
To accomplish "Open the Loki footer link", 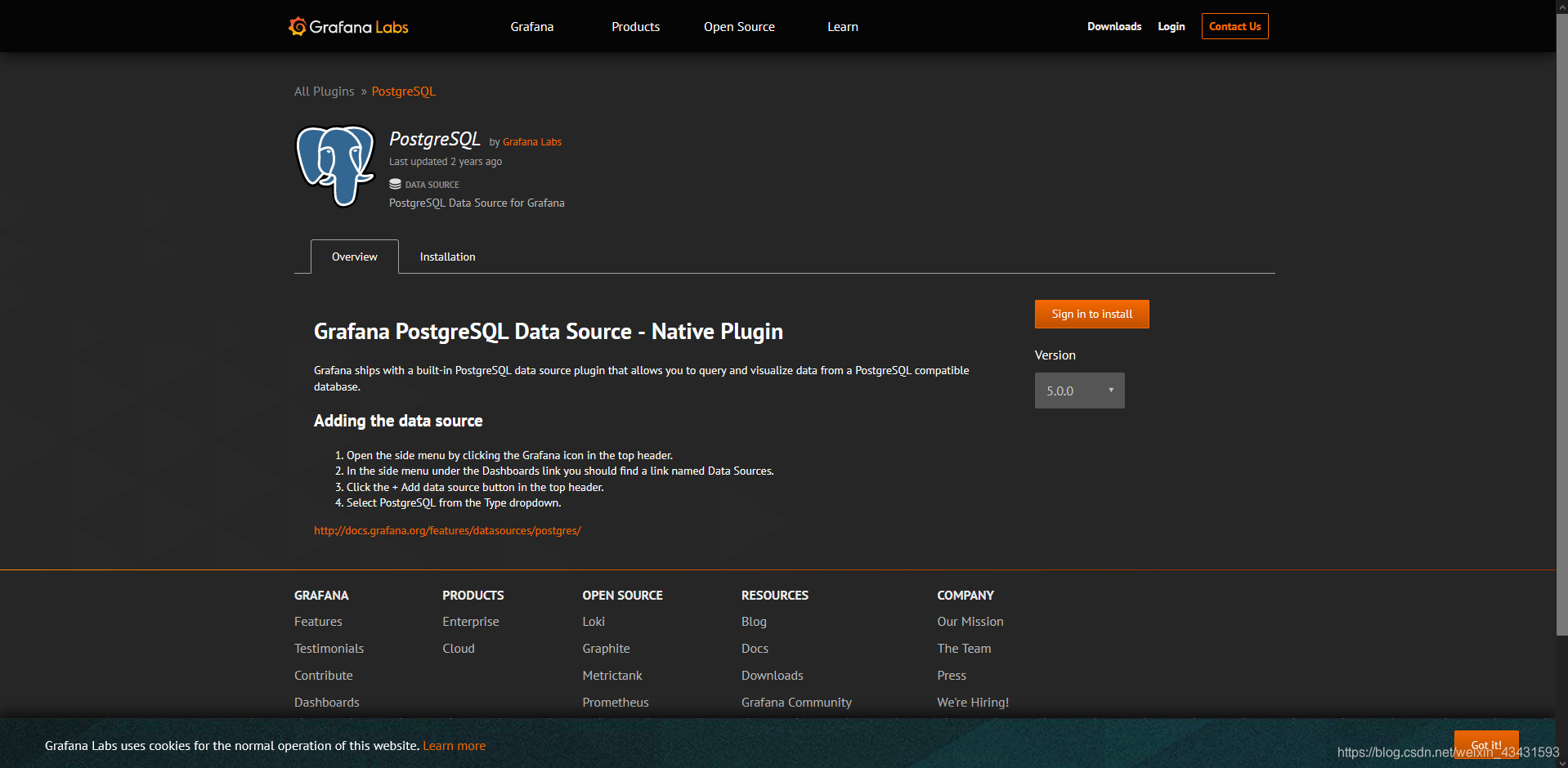I will tap(594, 622).
